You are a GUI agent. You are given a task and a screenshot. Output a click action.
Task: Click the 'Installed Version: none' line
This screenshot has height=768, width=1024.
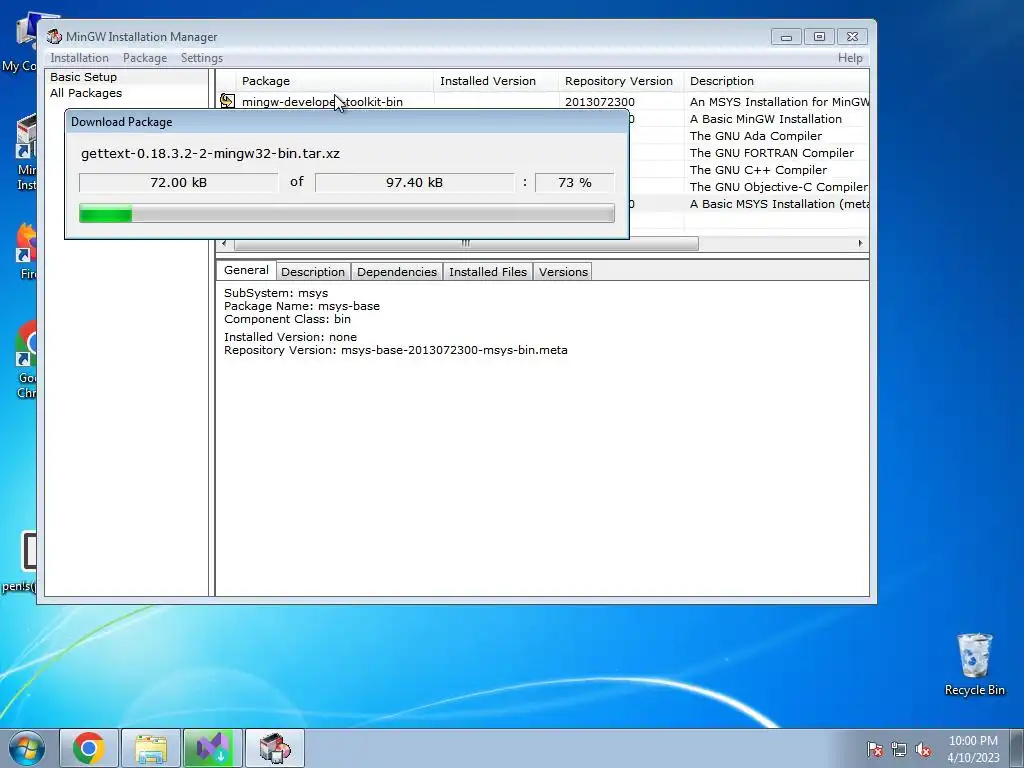tap(290, 337)
